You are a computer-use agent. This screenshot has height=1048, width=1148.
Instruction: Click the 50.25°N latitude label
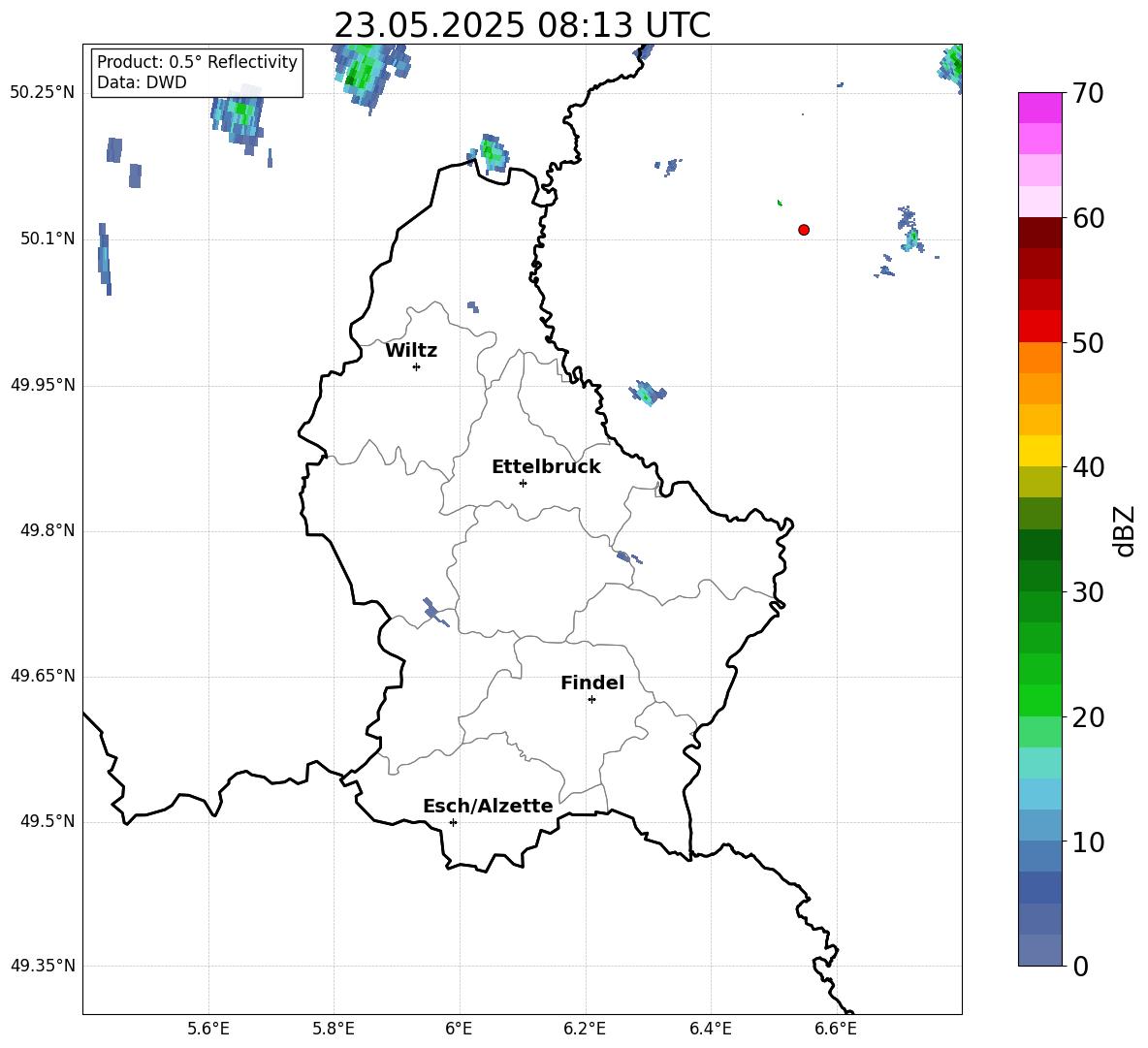[x=43, y=93]
